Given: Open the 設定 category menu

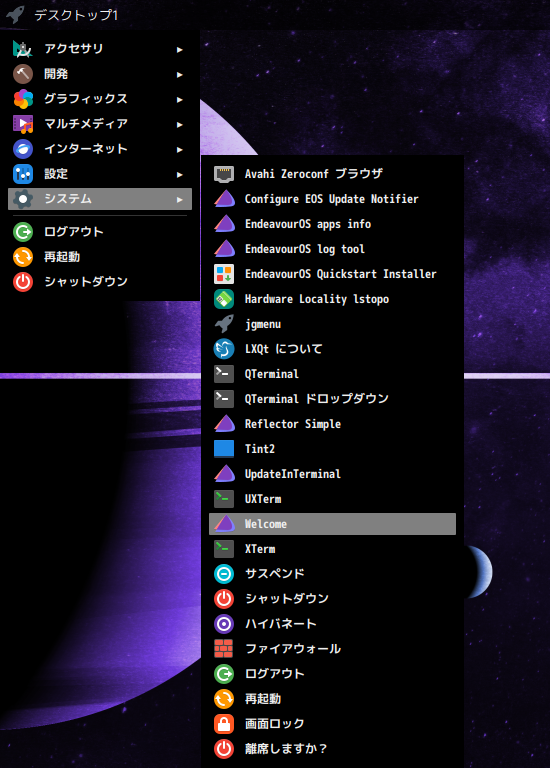Looking at the screenshot, I should click(100, 174).
